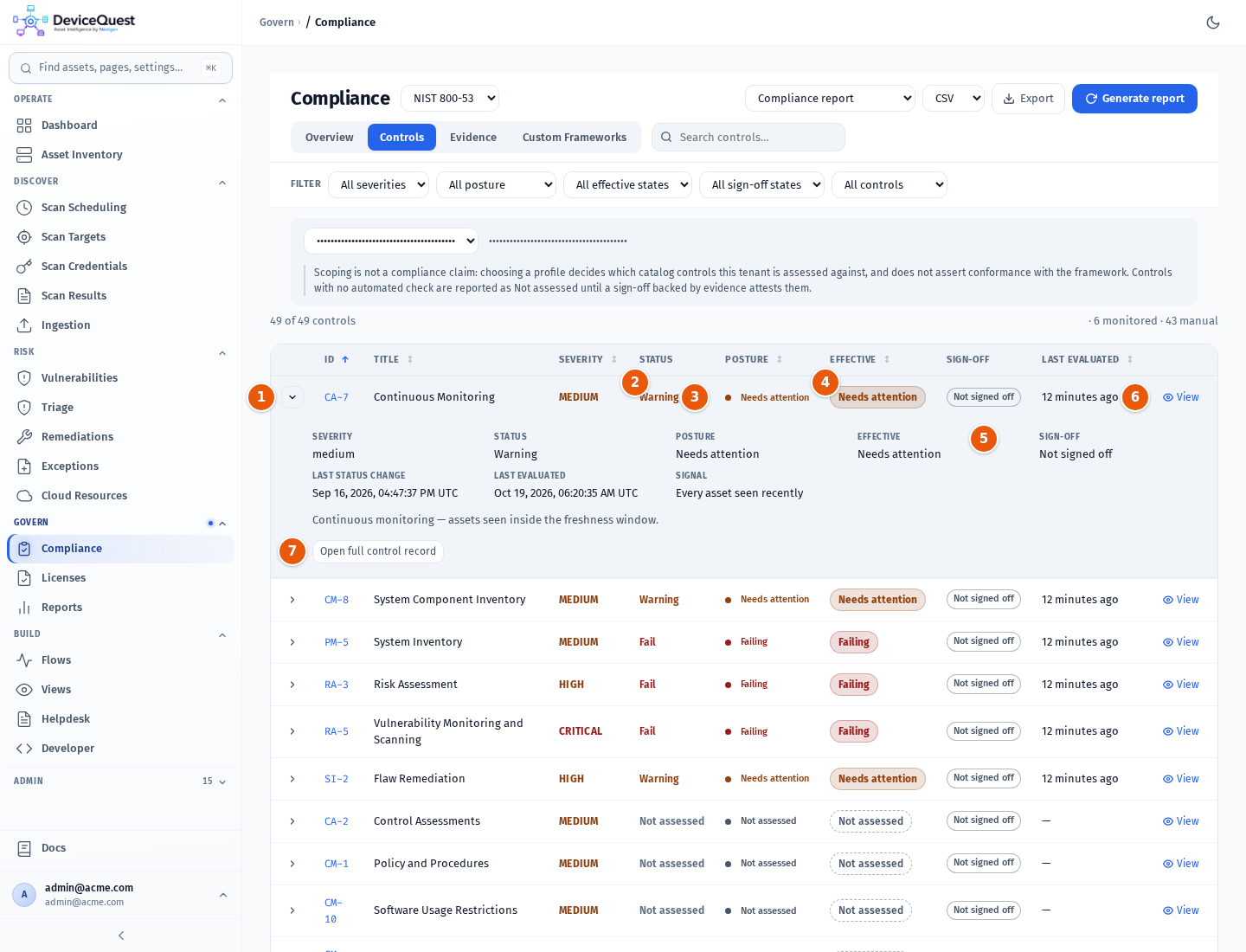
Task: Toggle dark mode moon icon
Action: (x=1213, y=23)
